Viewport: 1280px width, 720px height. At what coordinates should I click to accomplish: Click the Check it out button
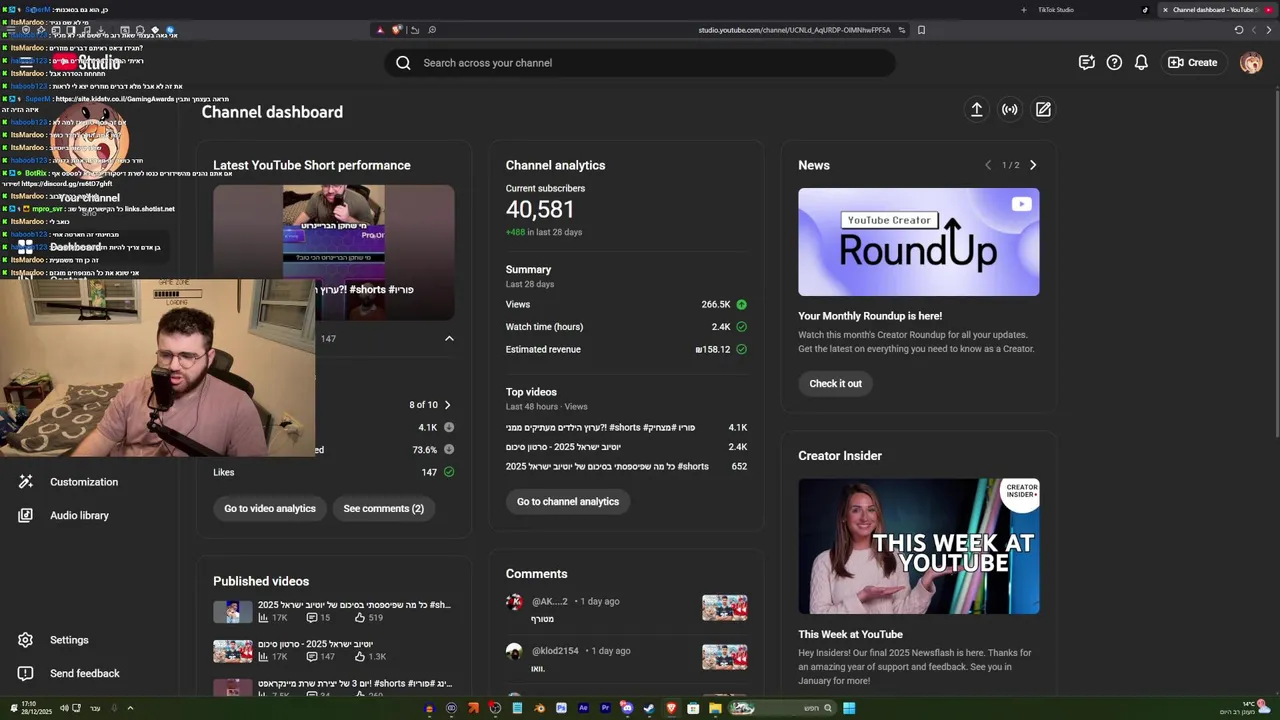coord(835,384)
